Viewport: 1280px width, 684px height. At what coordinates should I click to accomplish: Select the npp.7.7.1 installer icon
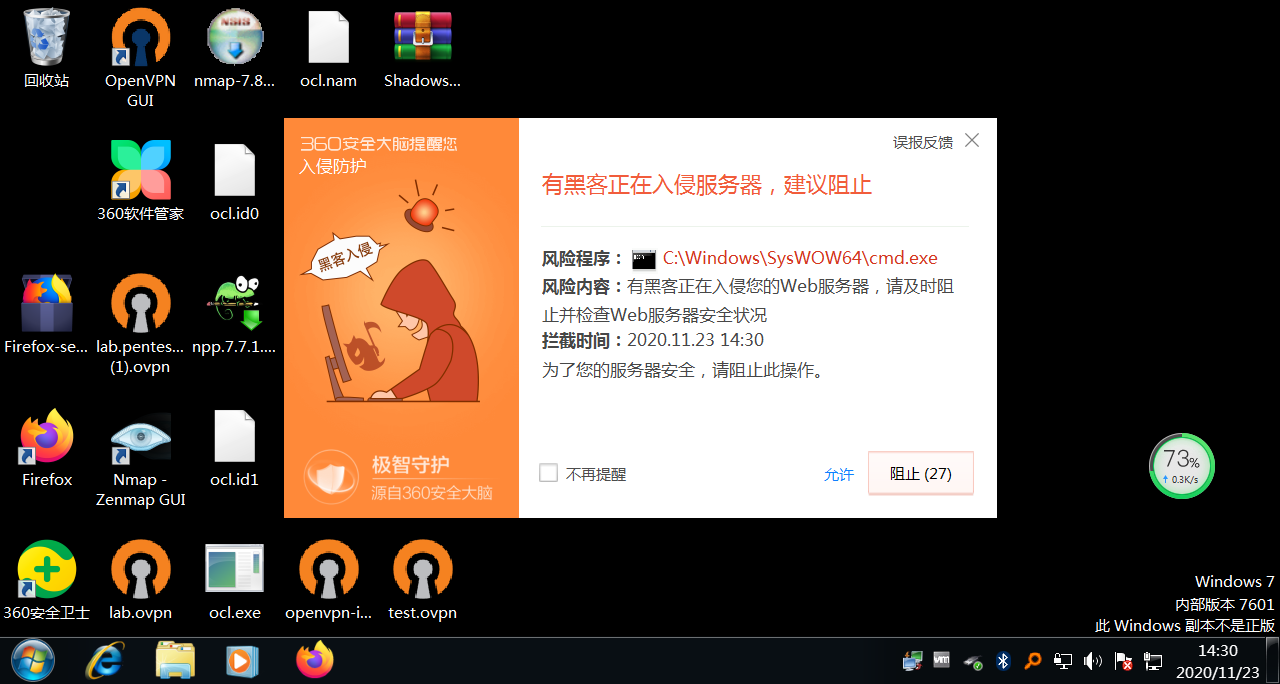(x=234, y=303)
